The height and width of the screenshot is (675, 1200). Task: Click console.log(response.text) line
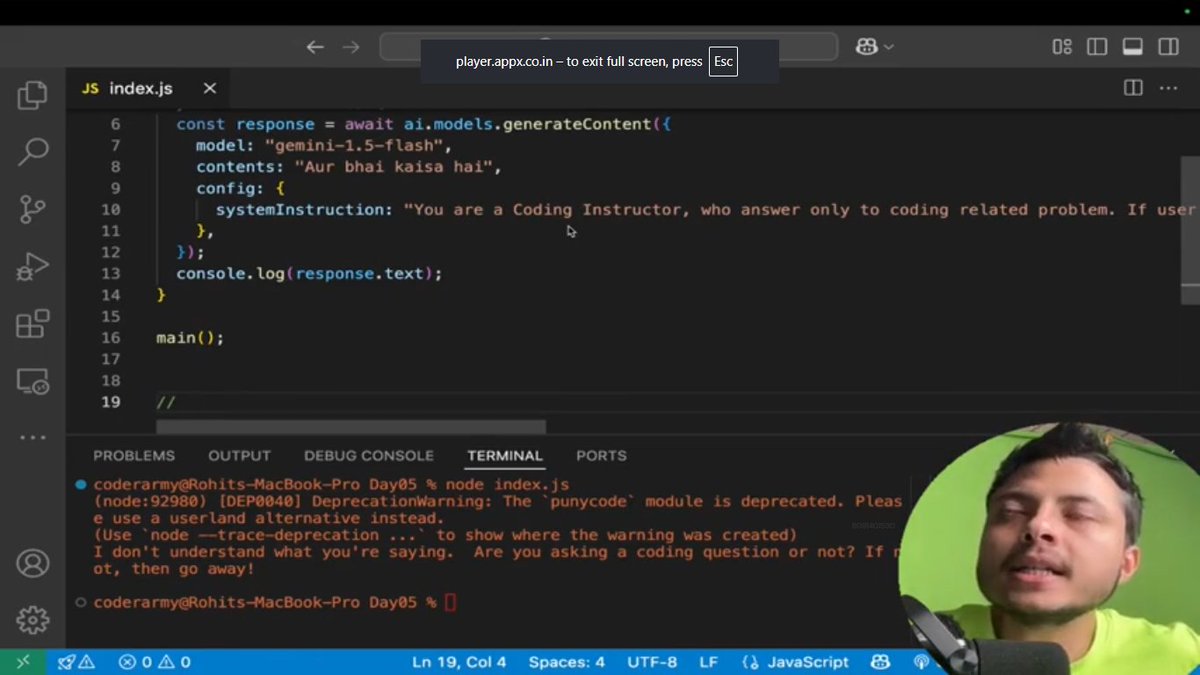(x=309, y=273)
